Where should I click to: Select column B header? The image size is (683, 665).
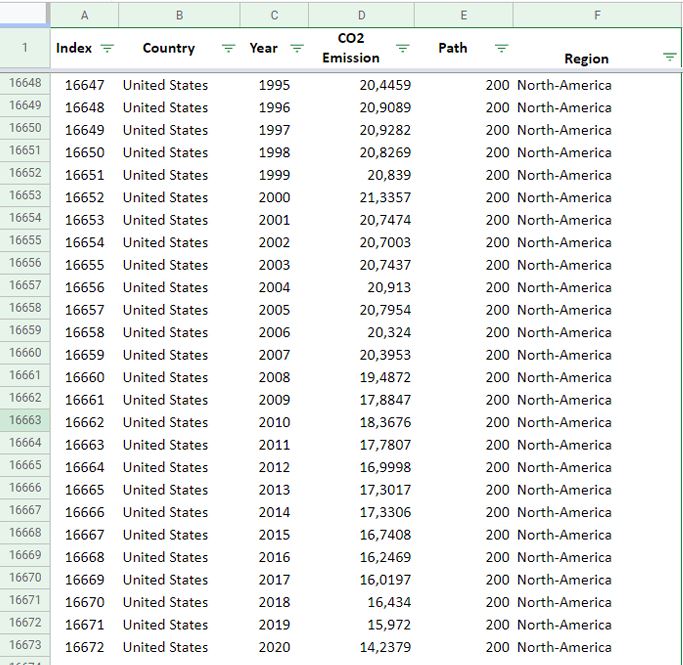pyautogui.click(x=179, y=15)
